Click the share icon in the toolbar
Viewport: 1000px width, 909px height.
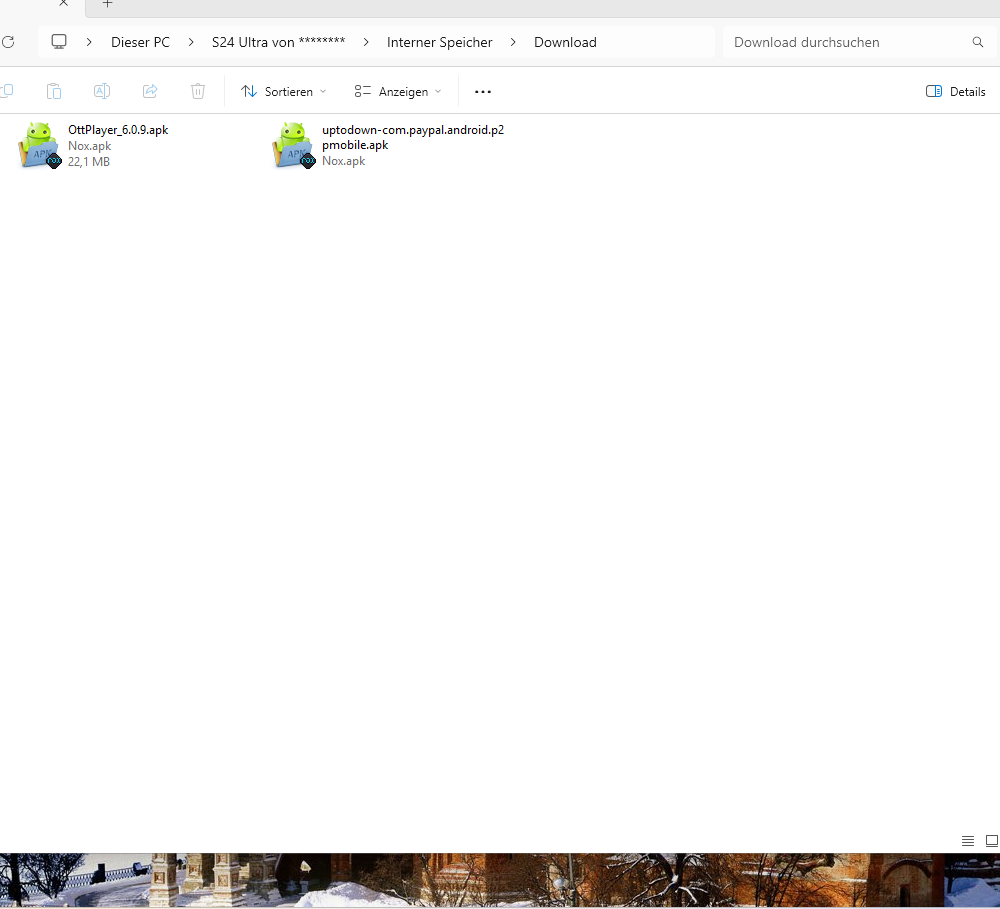click(x=150, y=91)
